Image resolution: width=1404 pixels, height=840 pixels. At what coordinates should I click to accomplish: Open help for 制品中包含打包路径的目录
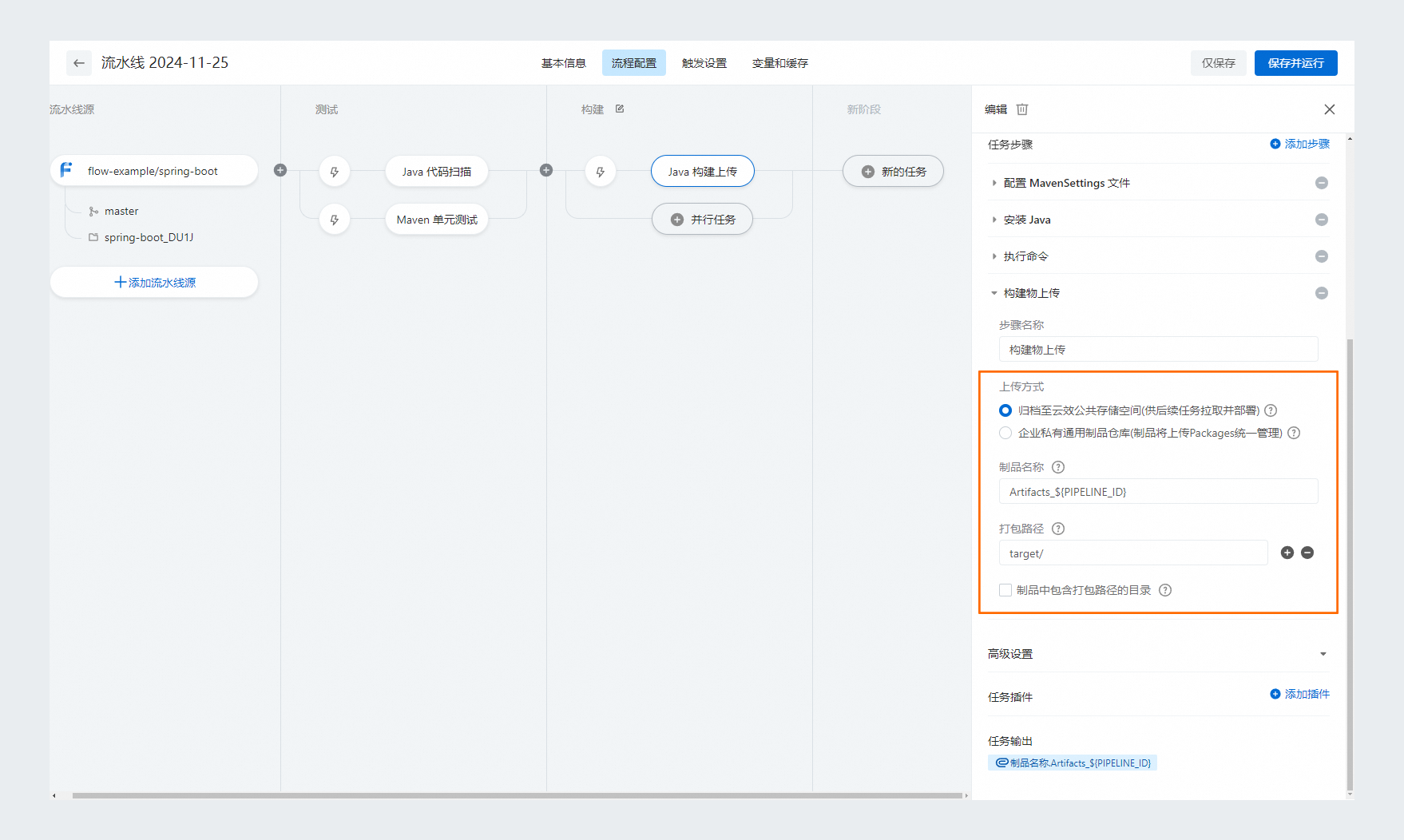pyautogui.click(x=1165, y=590)
